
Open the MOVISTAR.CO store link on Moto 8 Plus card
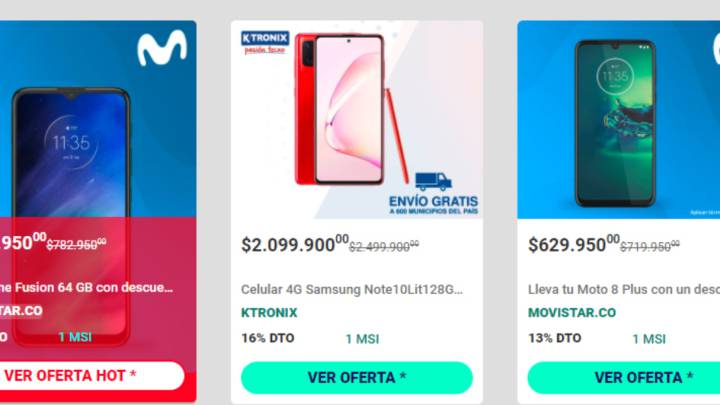point(572,313)
